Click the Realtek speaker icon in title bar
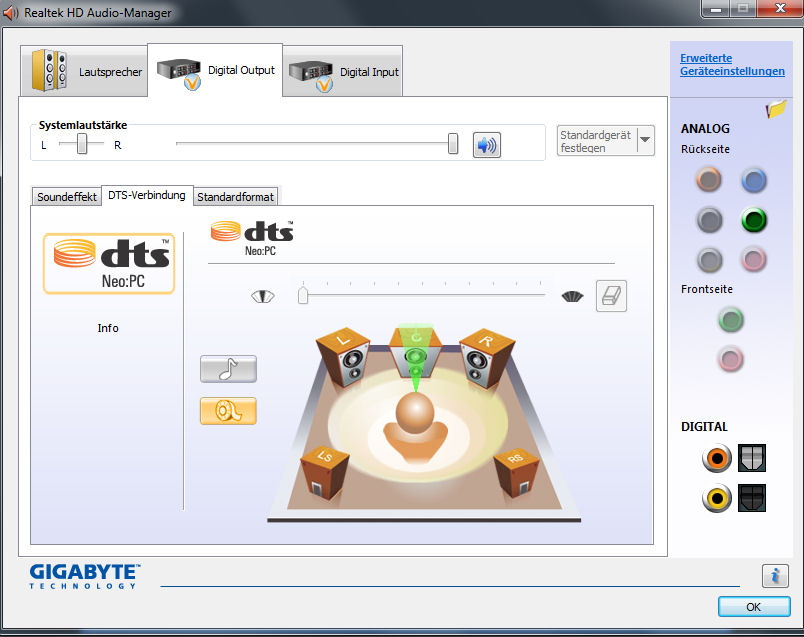 pyautogui.click(x=10, y=12)
